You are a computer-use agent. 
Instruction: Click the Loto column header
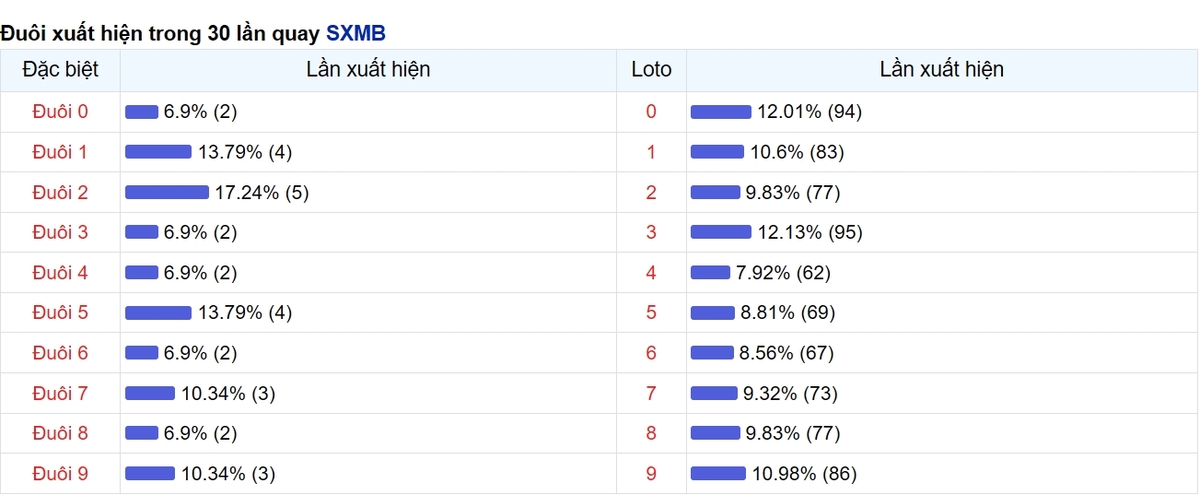tap(652, 70)
